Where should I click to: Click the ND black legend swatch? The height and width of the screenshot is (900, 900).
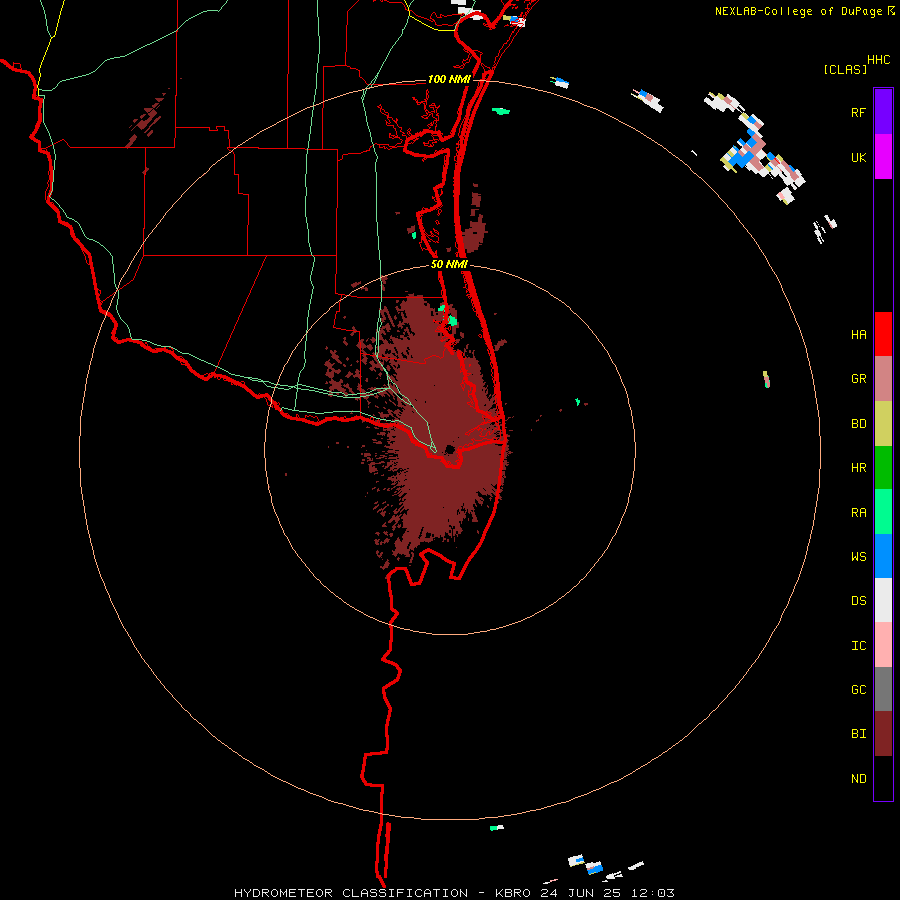point(883,778)
